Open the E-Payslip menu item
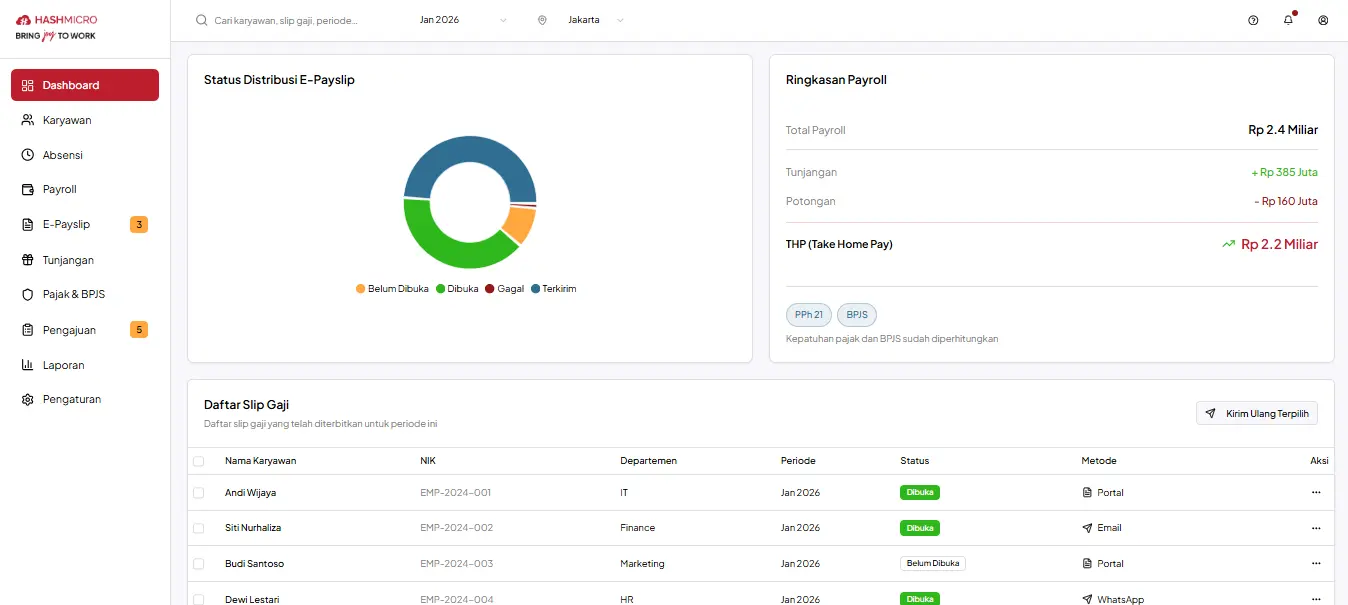 [66, 225]
